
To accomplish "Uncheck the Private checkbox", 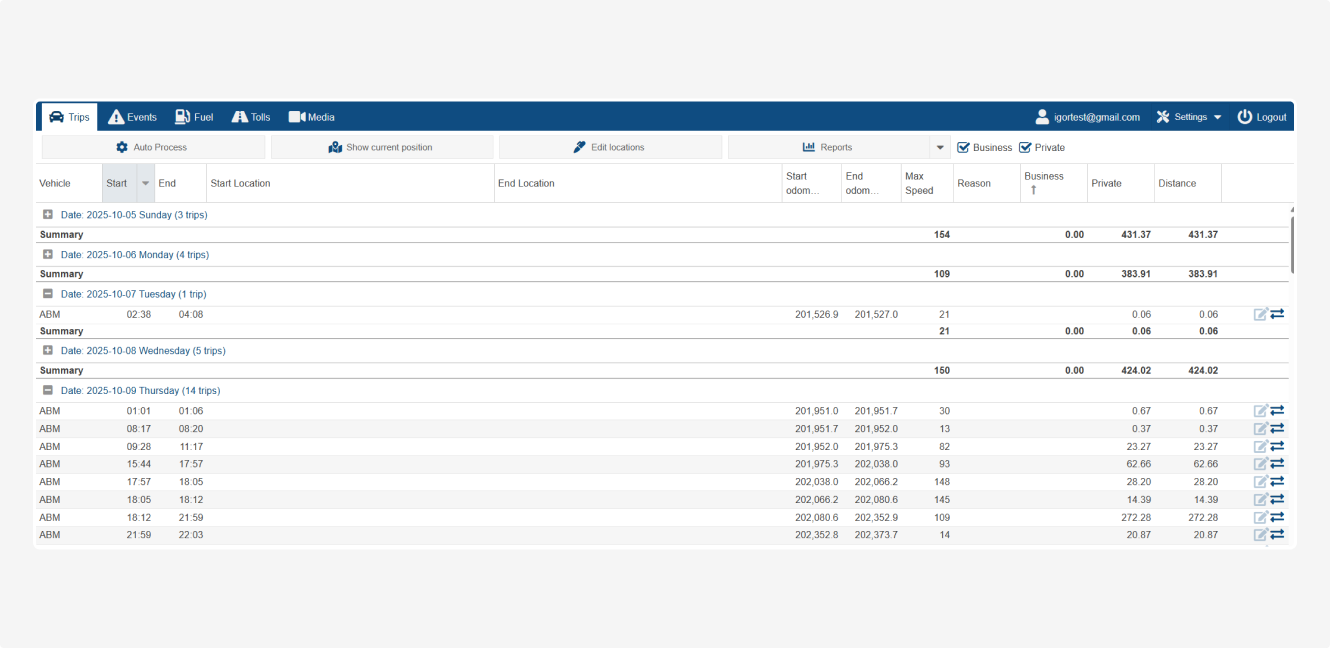I will [1025, 147].
